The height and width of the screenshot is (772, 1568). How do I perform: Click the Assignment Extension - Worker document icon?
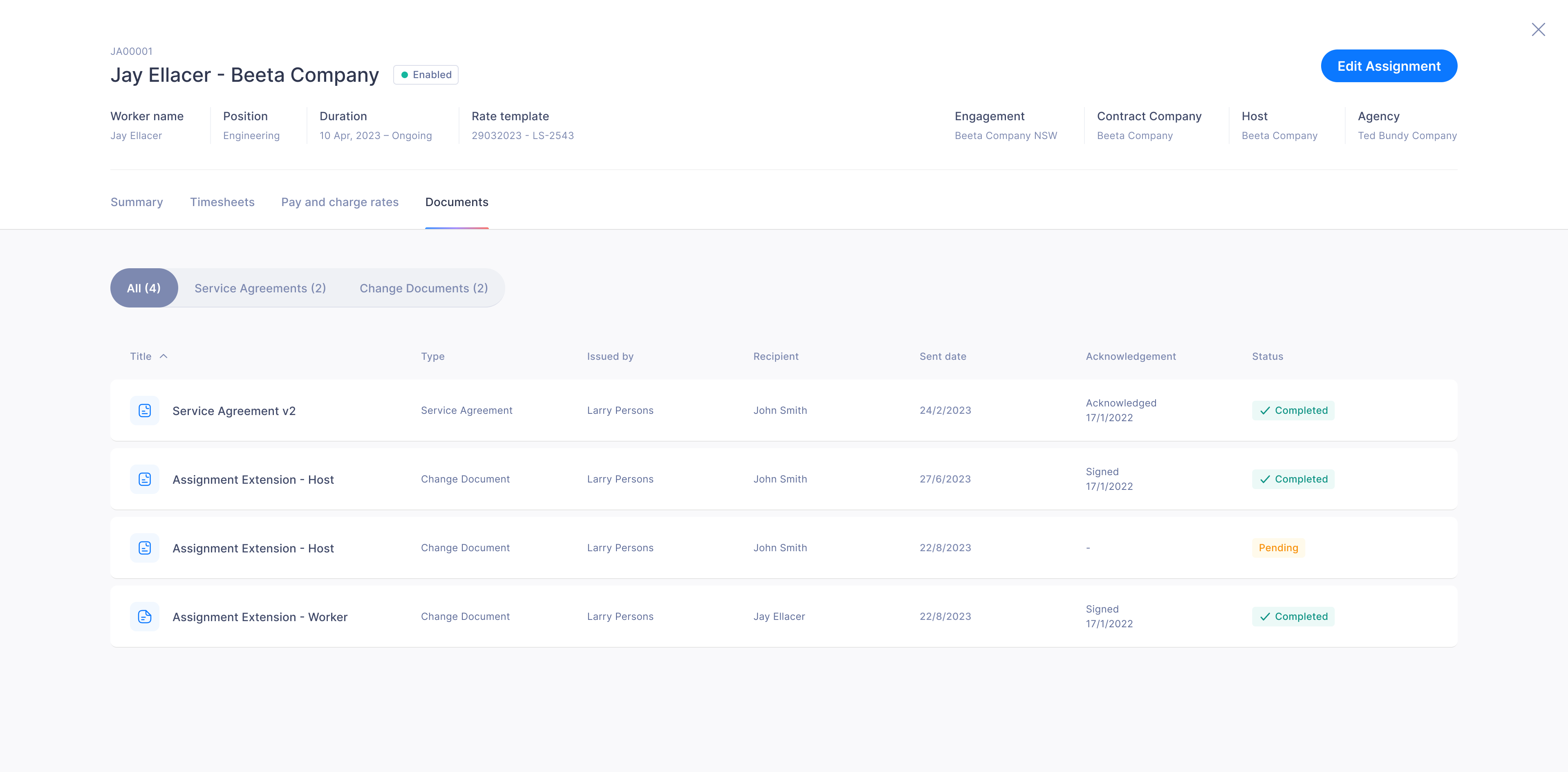144,617
